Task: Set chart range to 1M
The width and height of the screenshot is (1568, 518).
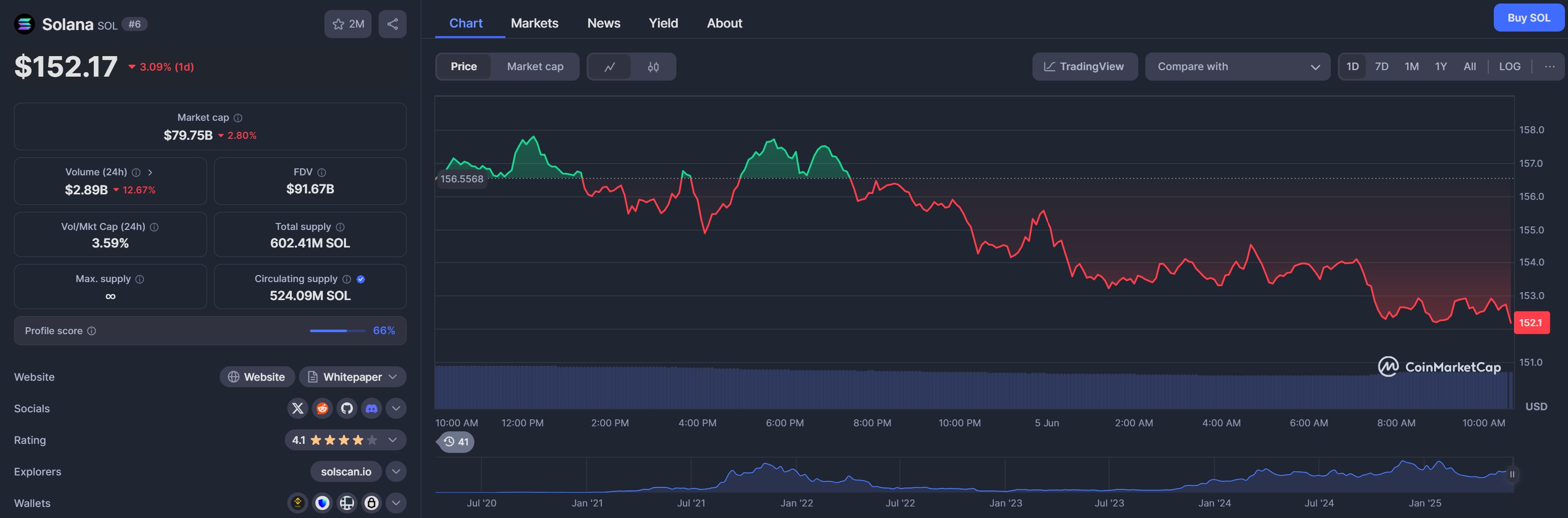Action: coord(1412,67)
